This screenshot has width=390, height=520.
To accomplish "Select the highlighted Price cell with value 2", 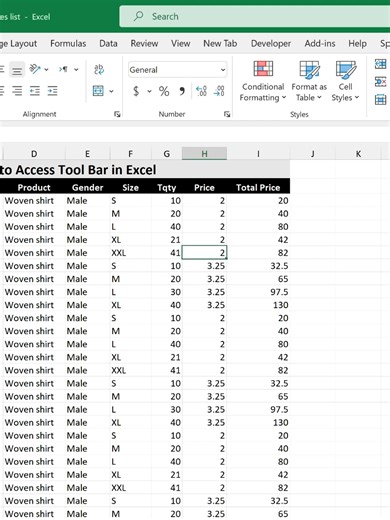I will (x=204, y=253).
